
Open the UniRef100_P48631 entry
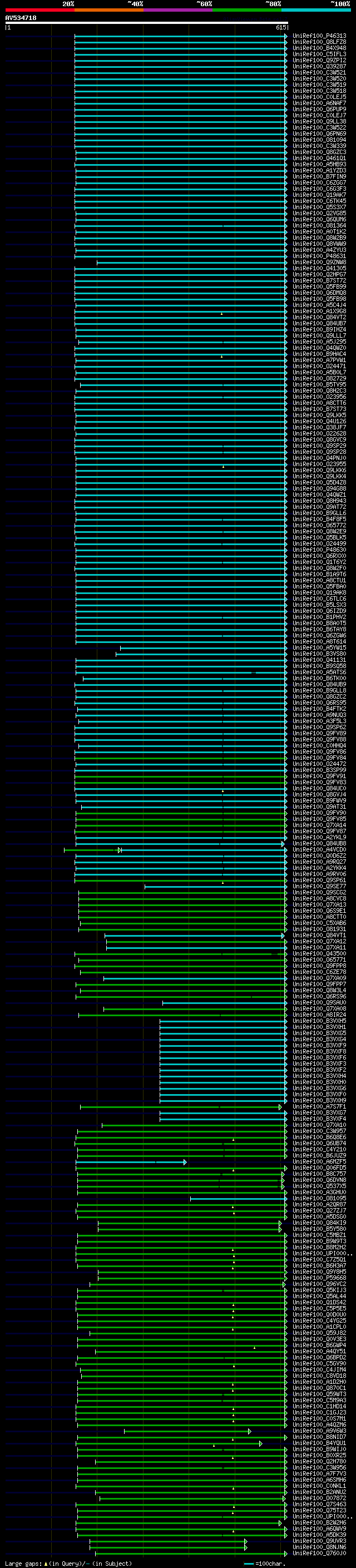319,256
